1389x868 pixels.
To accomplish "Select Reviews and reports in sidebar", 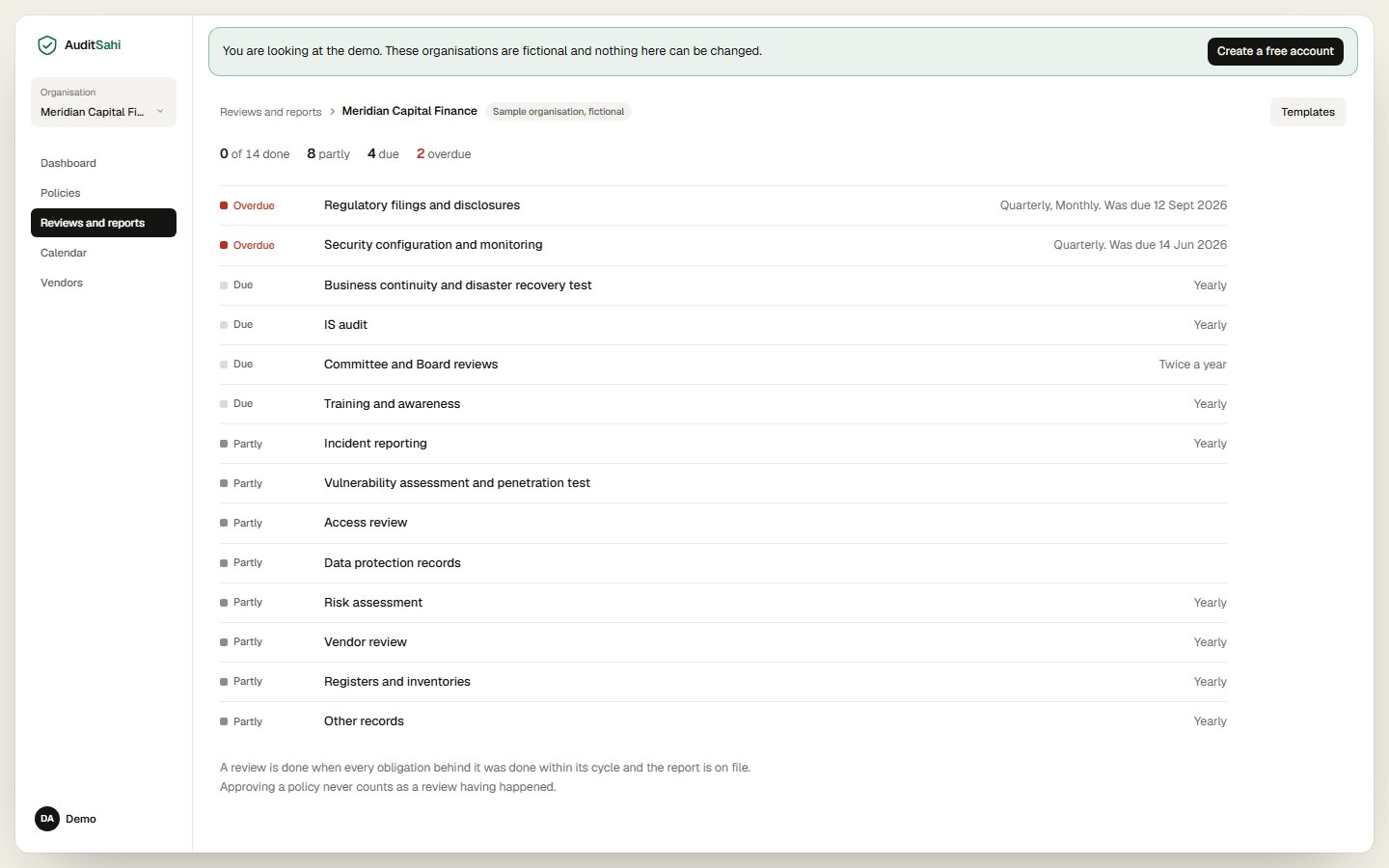I will point(103,223).
